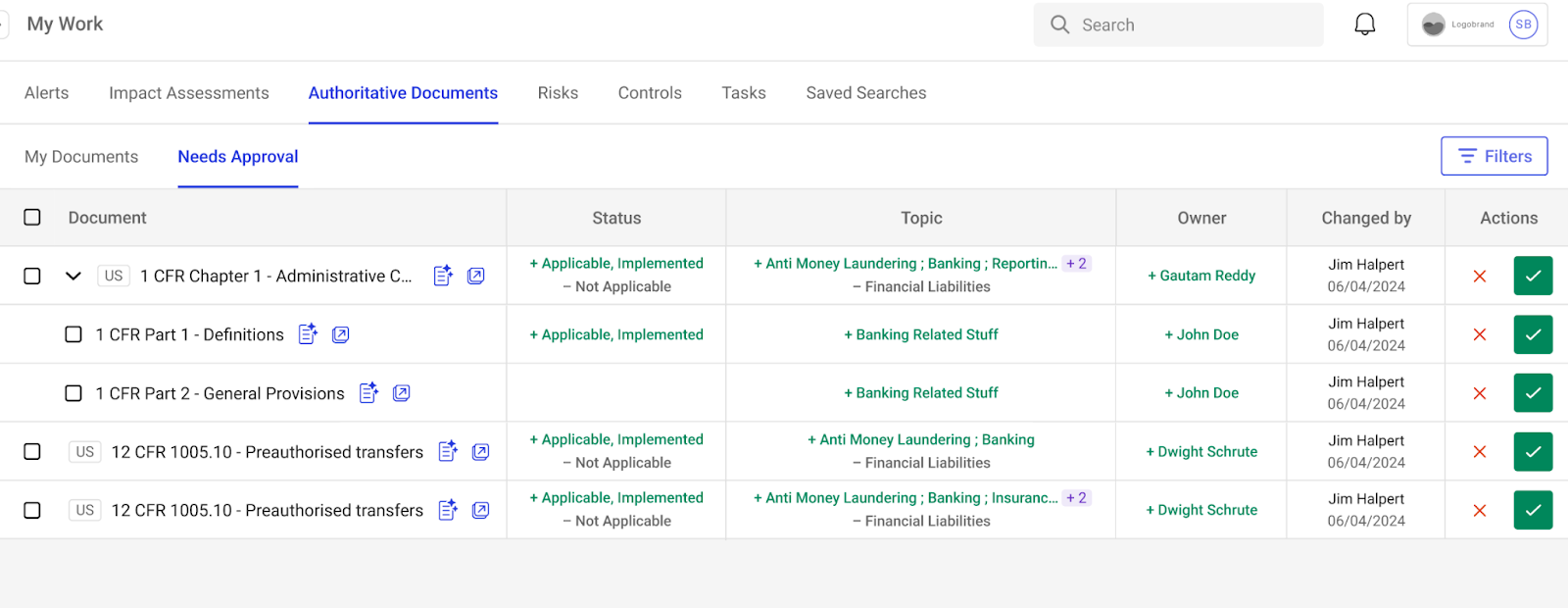
Task: Click AI summary icon for 1 CFR Part 2
Action: tap(368, 393)
